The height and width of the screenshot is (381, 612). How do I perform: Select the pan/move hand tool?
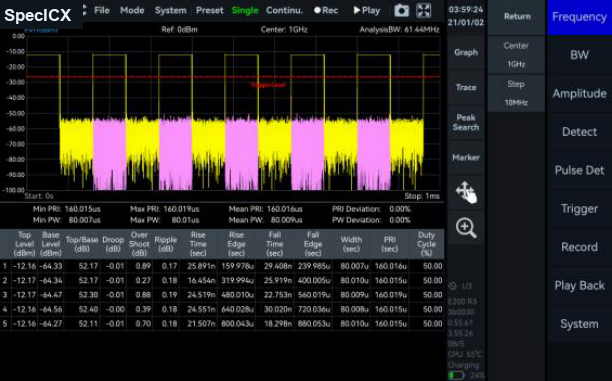pos(466,192)
